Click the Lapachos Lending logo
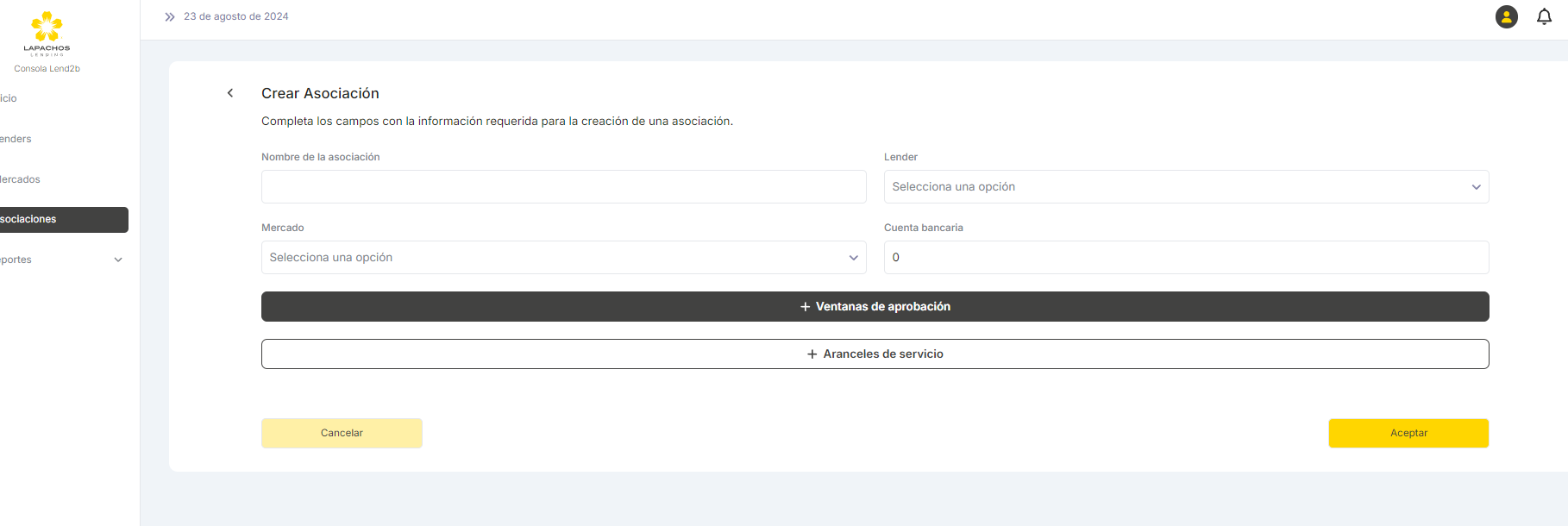The height and width of the screenshot is (526, 1568). pyautogui.click(x=47, y=33)
